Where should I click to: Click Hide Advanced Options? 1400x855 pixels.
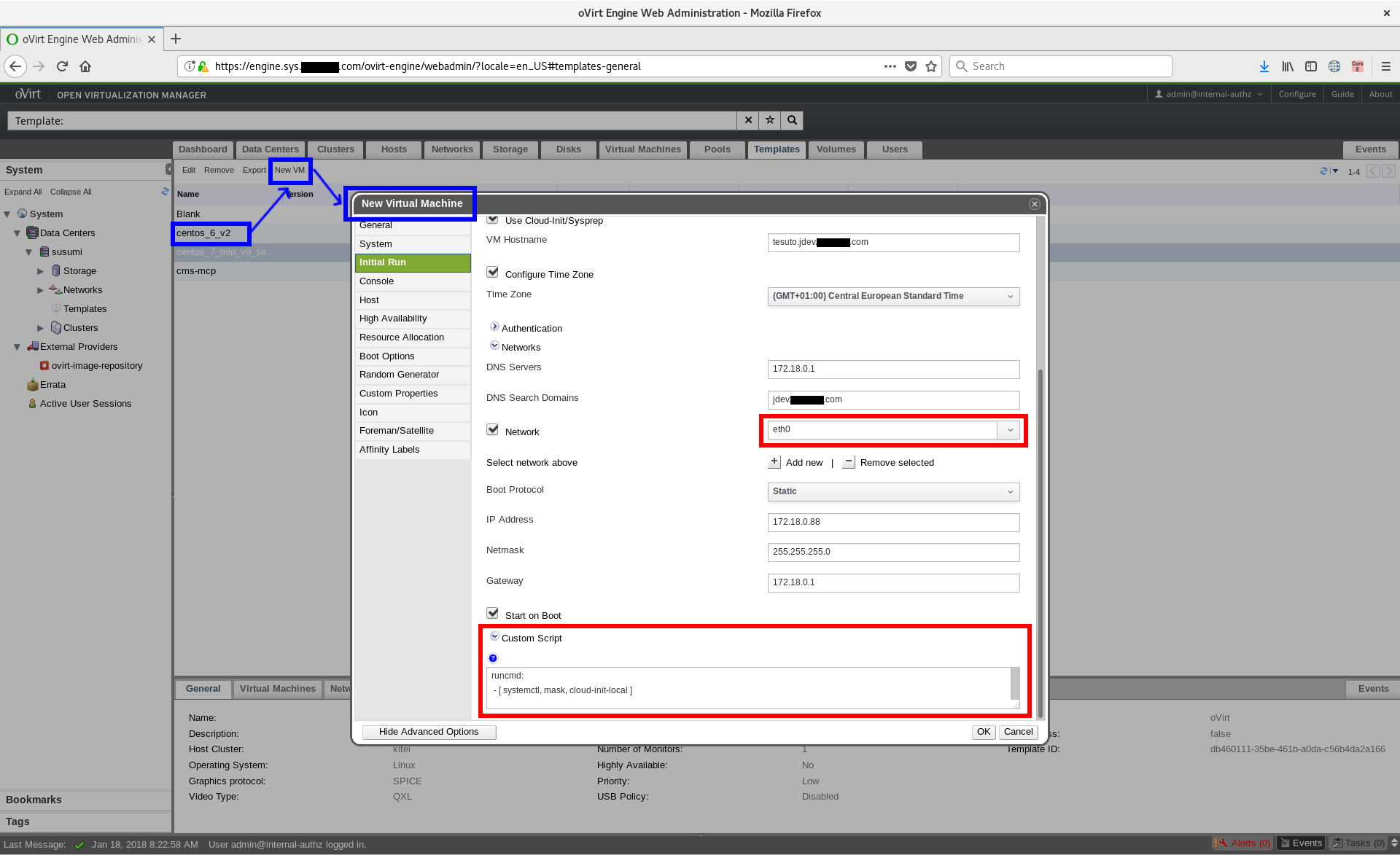click(x=428, y=731)
